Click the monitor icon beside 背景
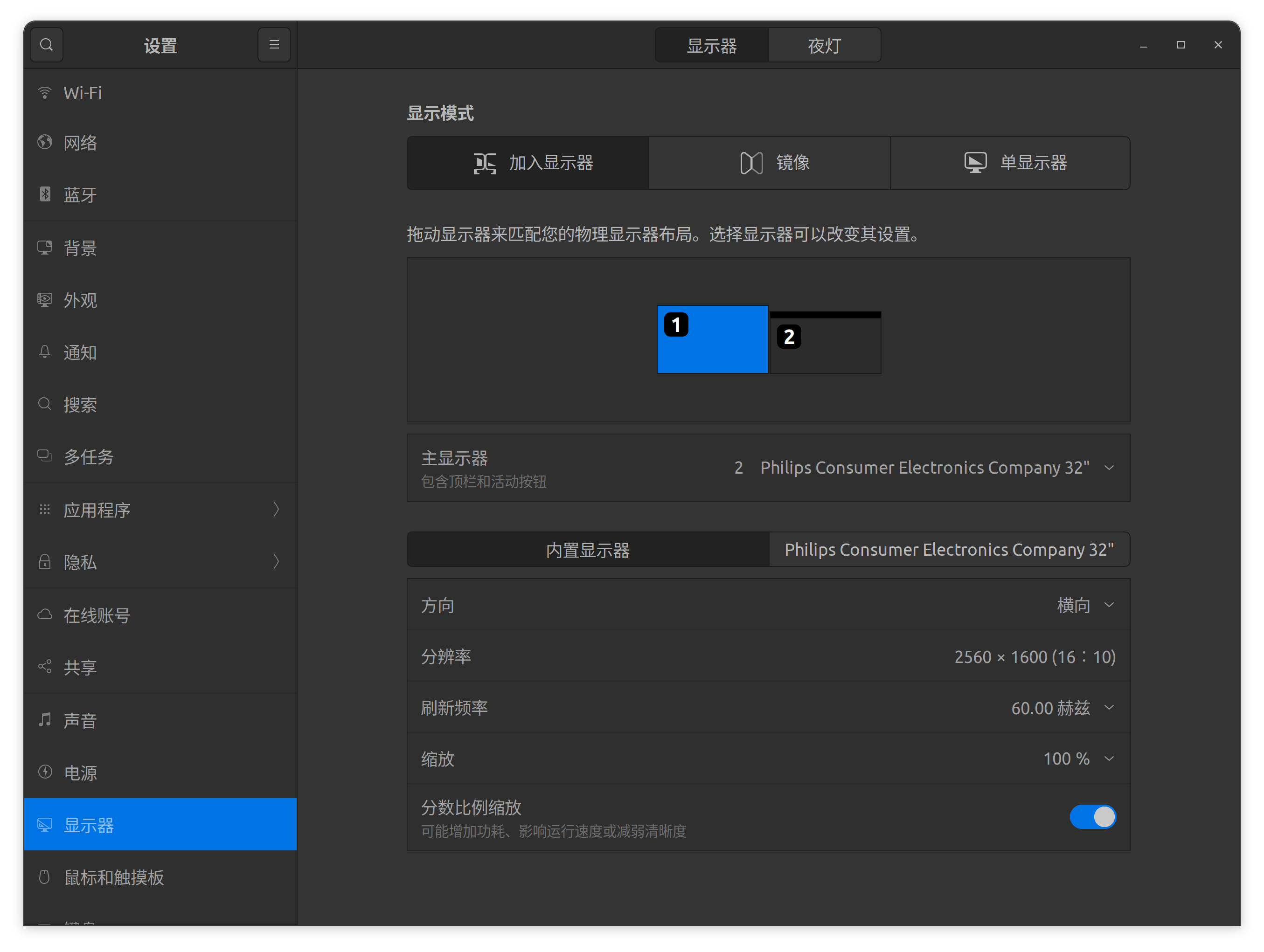Screen dimensions: 1264x952 point(45,247)
